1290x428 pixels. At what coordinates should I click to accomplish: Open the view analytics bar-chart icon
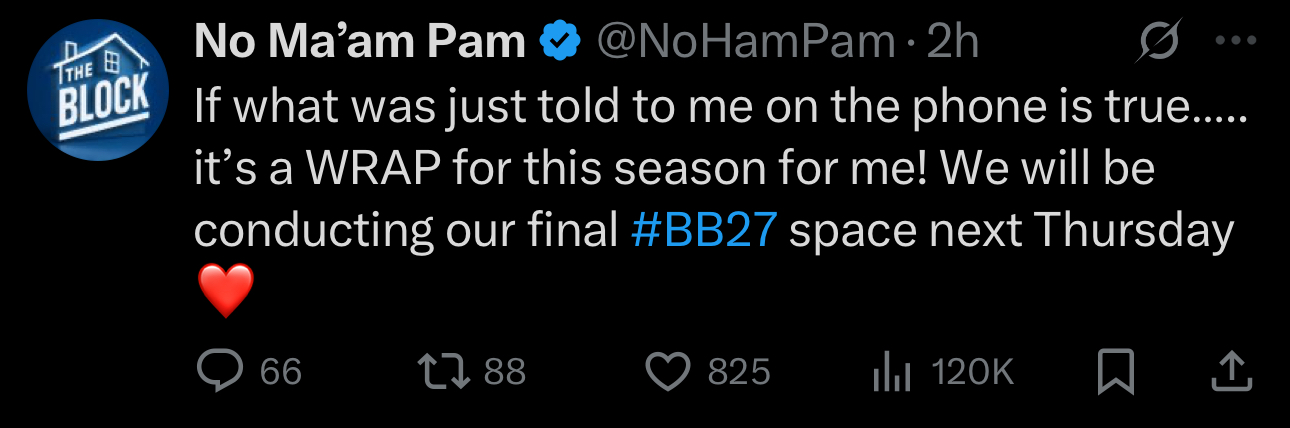tap(892, 374)
